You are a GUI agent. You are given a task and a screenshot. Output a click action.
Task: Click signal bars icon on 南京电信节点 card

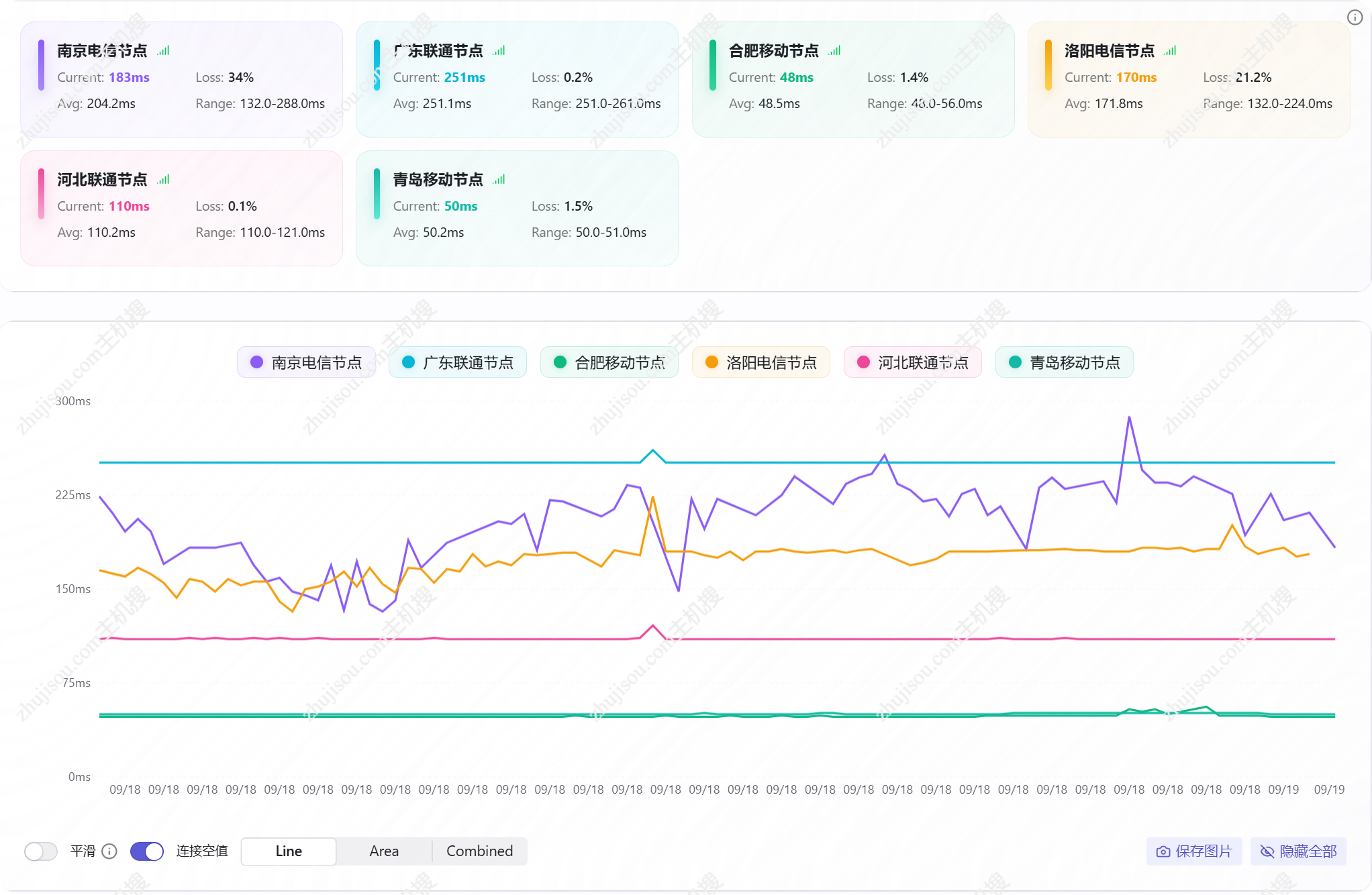[x=163, y=51]
